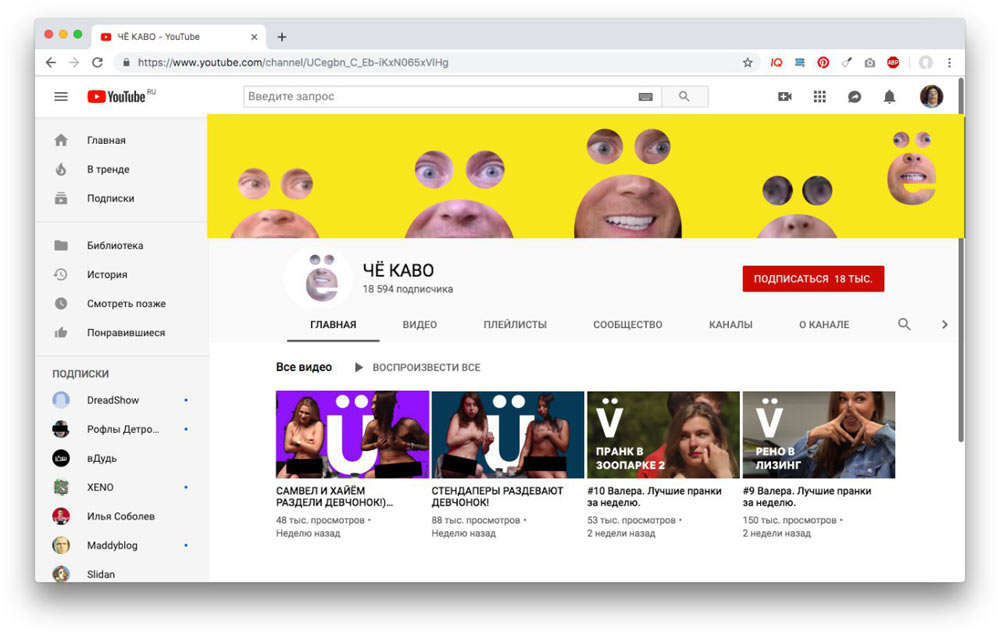Click the AdBlock extension icon

(x=893, y=62)
